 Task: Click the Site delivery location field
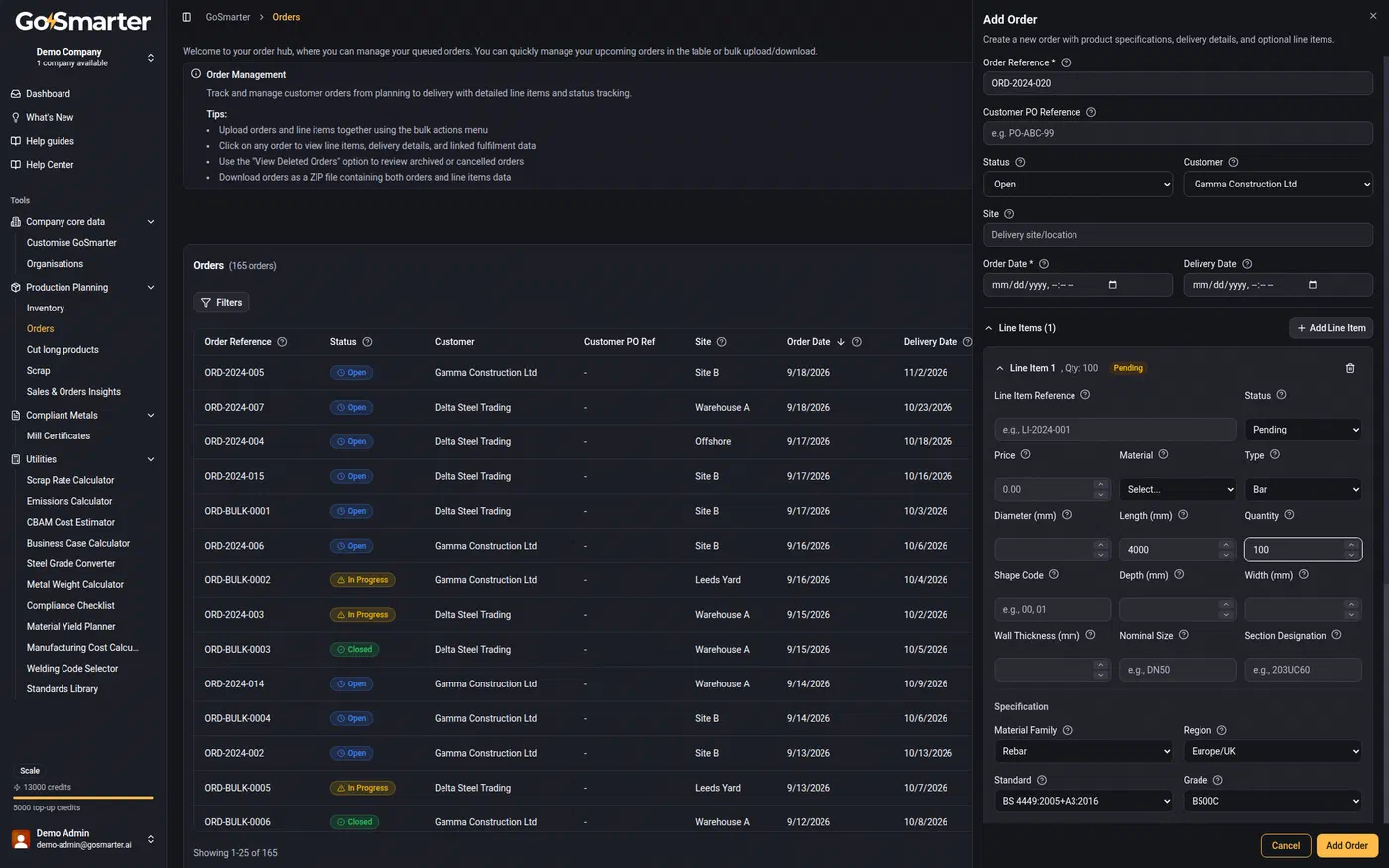point(1178,235)
